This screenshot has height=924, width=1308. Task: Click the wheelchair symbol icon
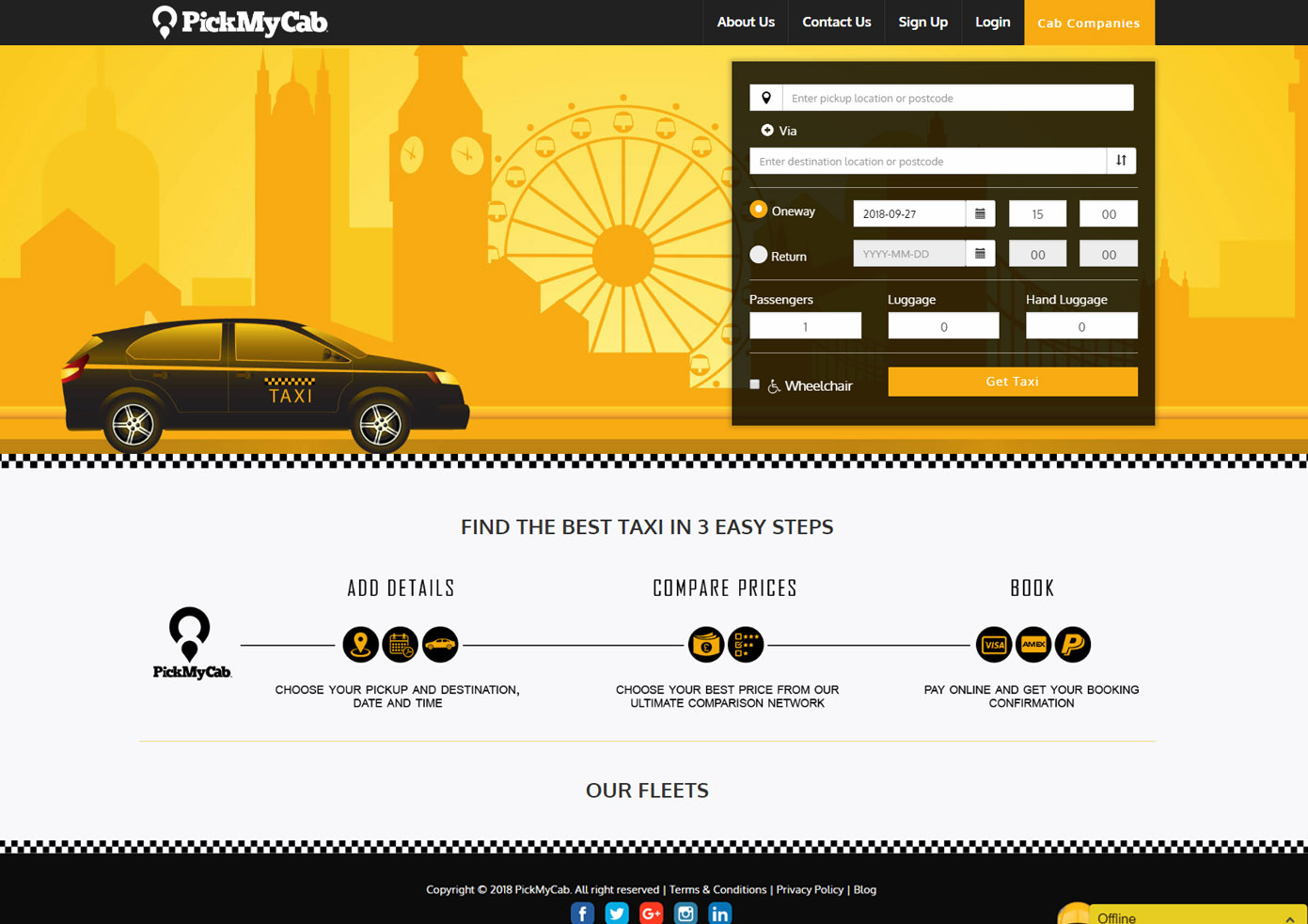[x=774, y=386]
